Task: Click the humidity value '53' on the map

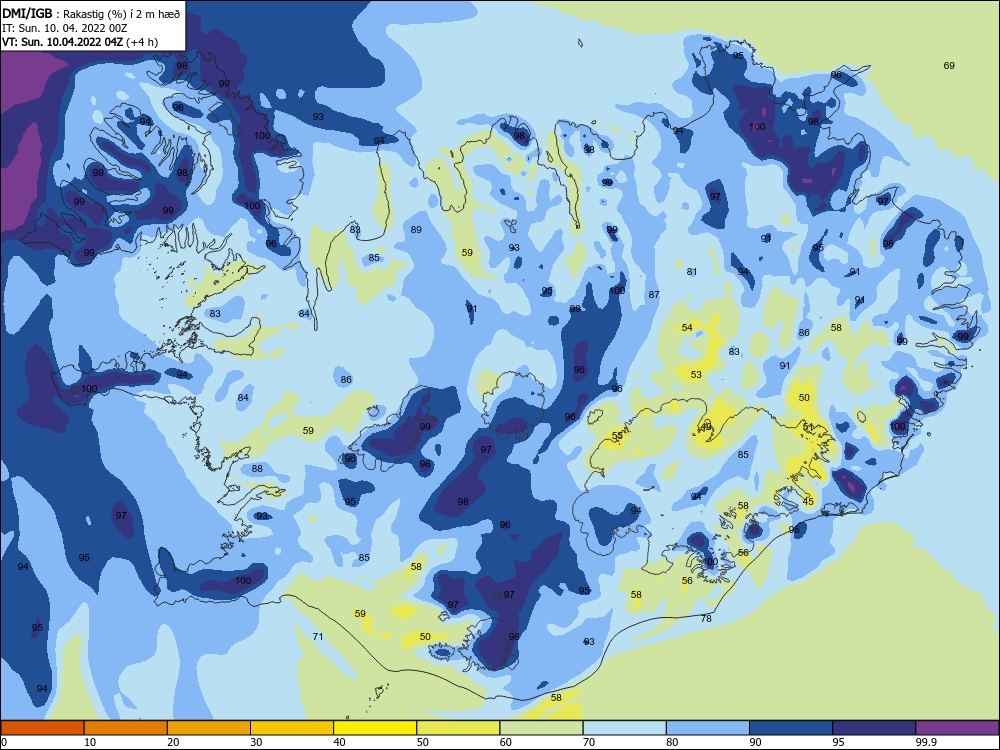Action: pyautogui.click(x=696, y=375)
